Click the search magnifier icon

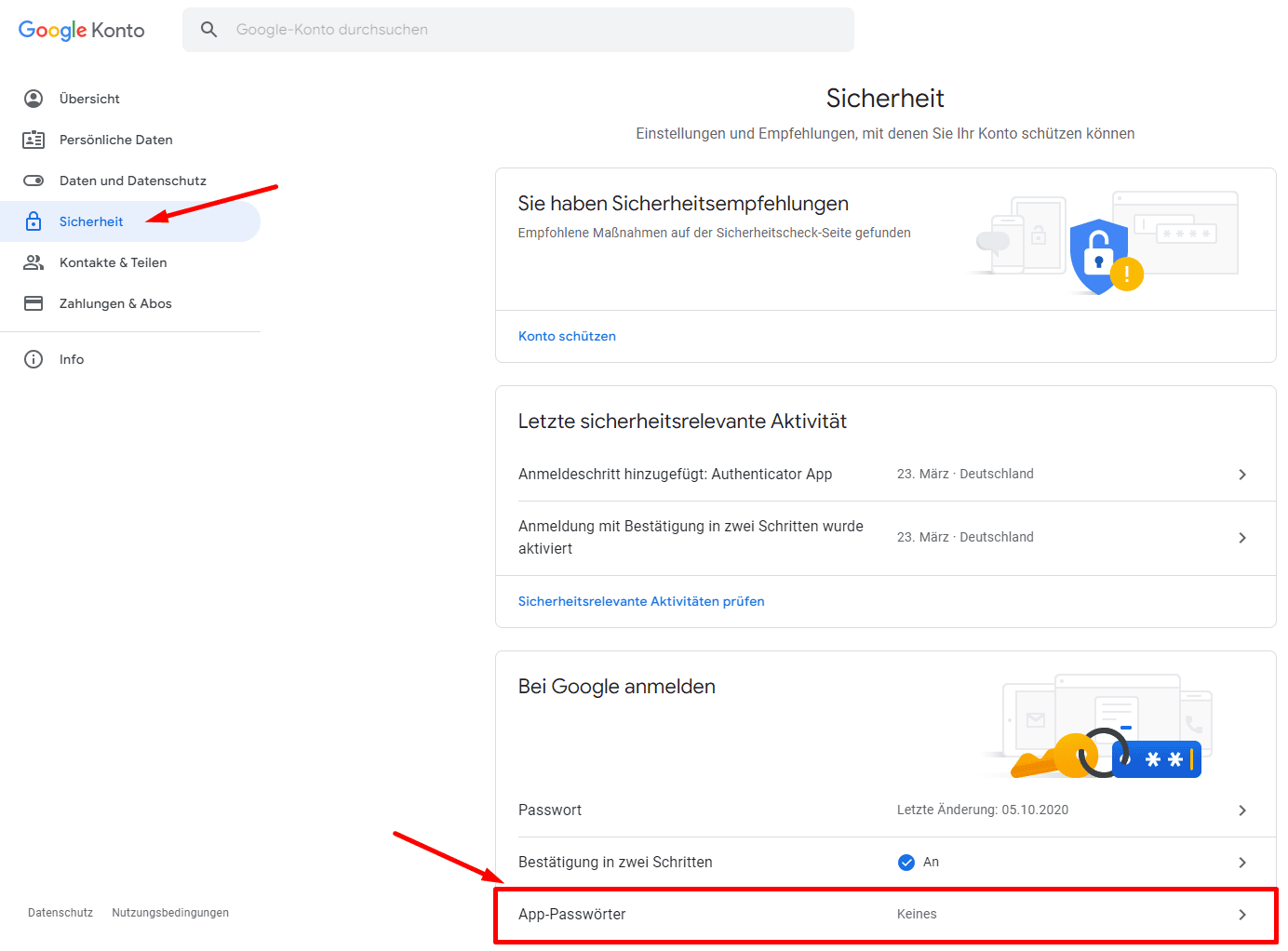click(209, 30)
